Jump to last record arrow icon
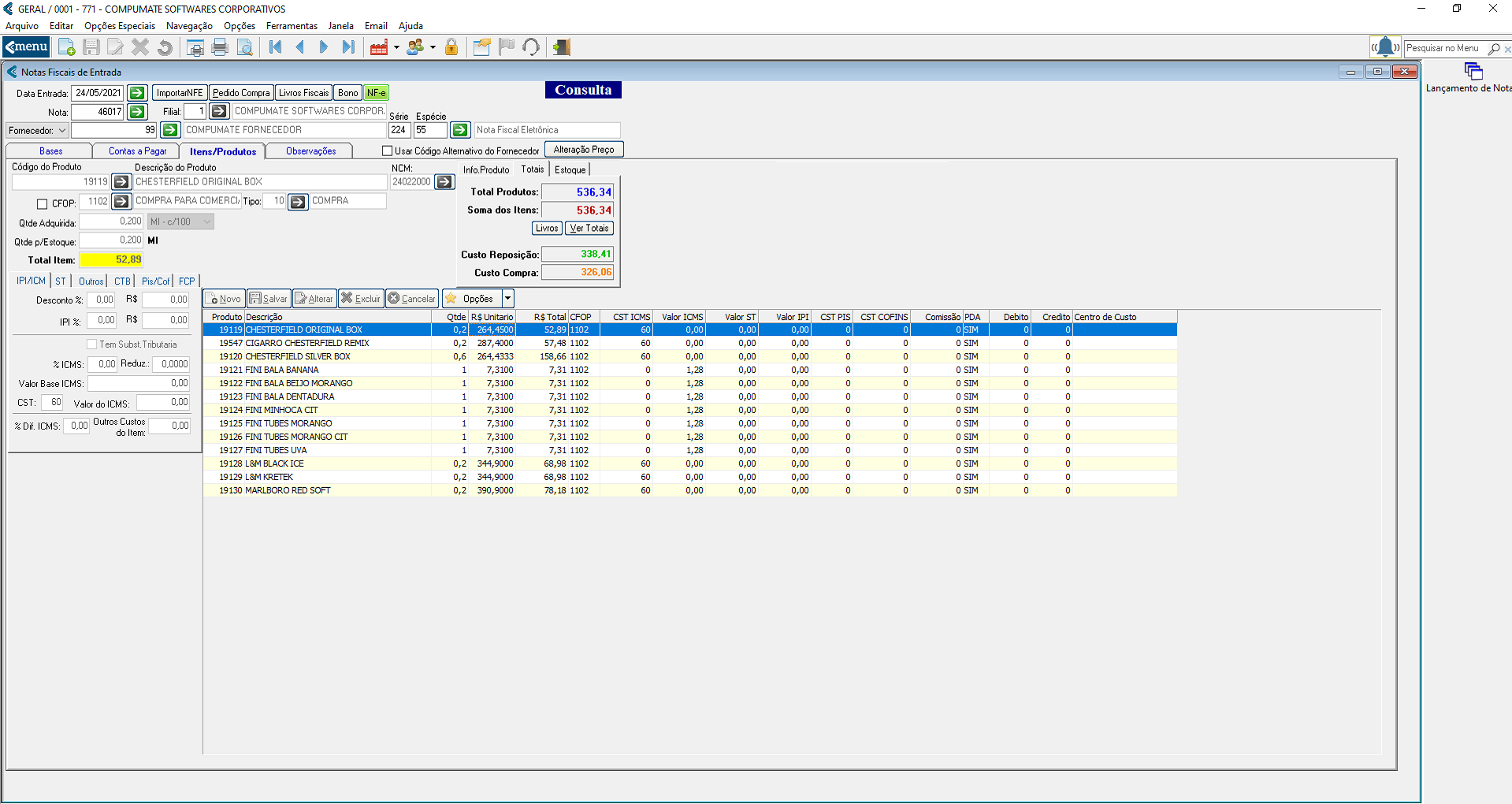Image resolution: width=1512 pixels, height=804 pixels. point(347,47)
